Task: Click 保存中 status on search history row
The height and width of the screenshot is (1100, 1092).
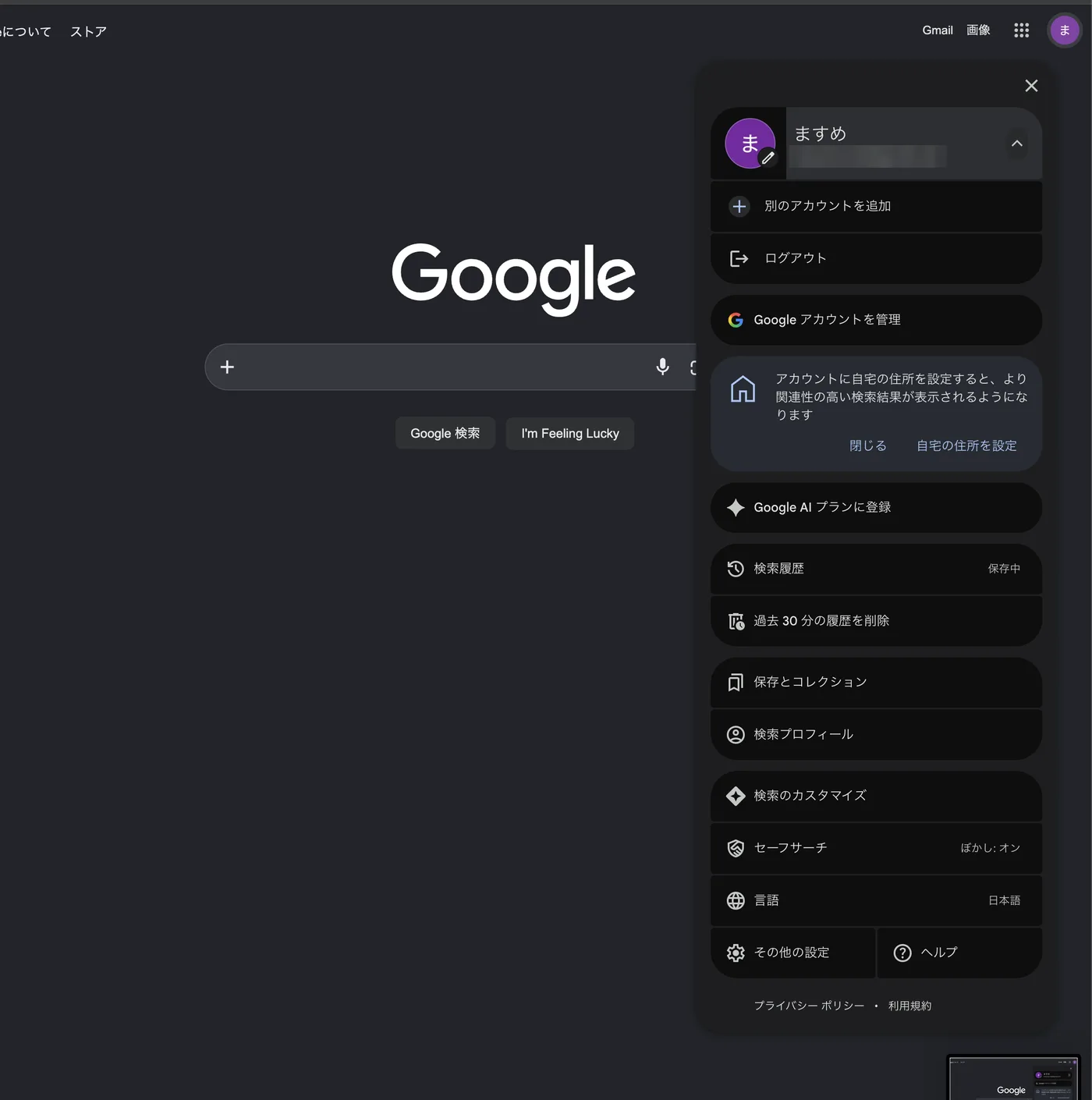Action: (x=1004, y=569)
